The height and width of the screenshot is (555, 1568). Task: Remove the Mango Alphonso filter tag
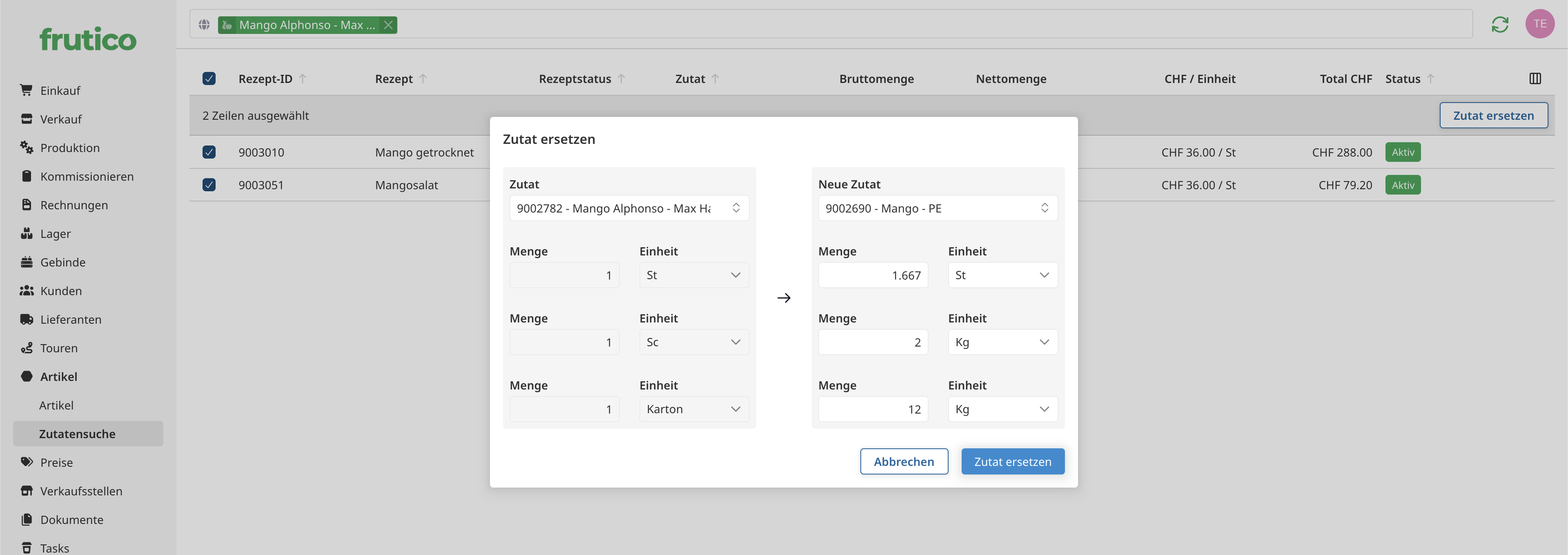tap(388, 25)
